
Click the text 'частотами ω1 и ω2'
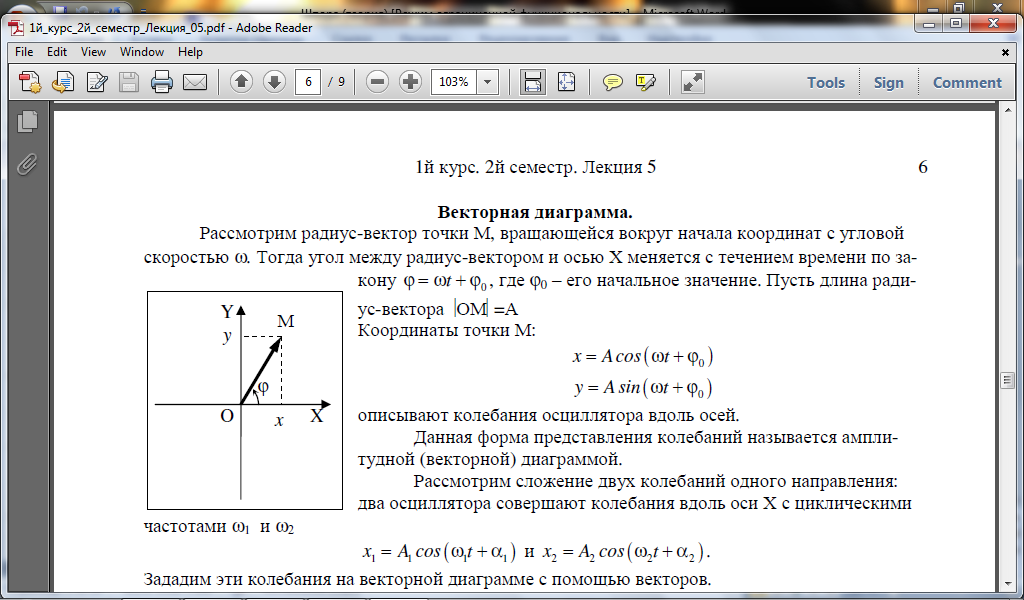pyautogui.click(x=219, y=527)
